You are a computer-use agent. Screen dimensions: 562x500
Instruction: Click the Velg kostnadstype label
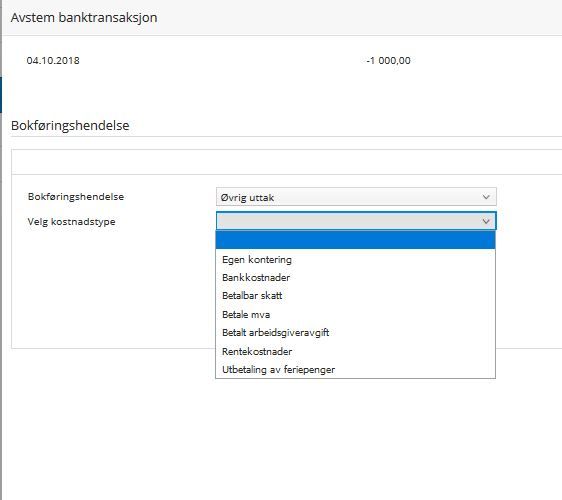click(x=72, y=222)
